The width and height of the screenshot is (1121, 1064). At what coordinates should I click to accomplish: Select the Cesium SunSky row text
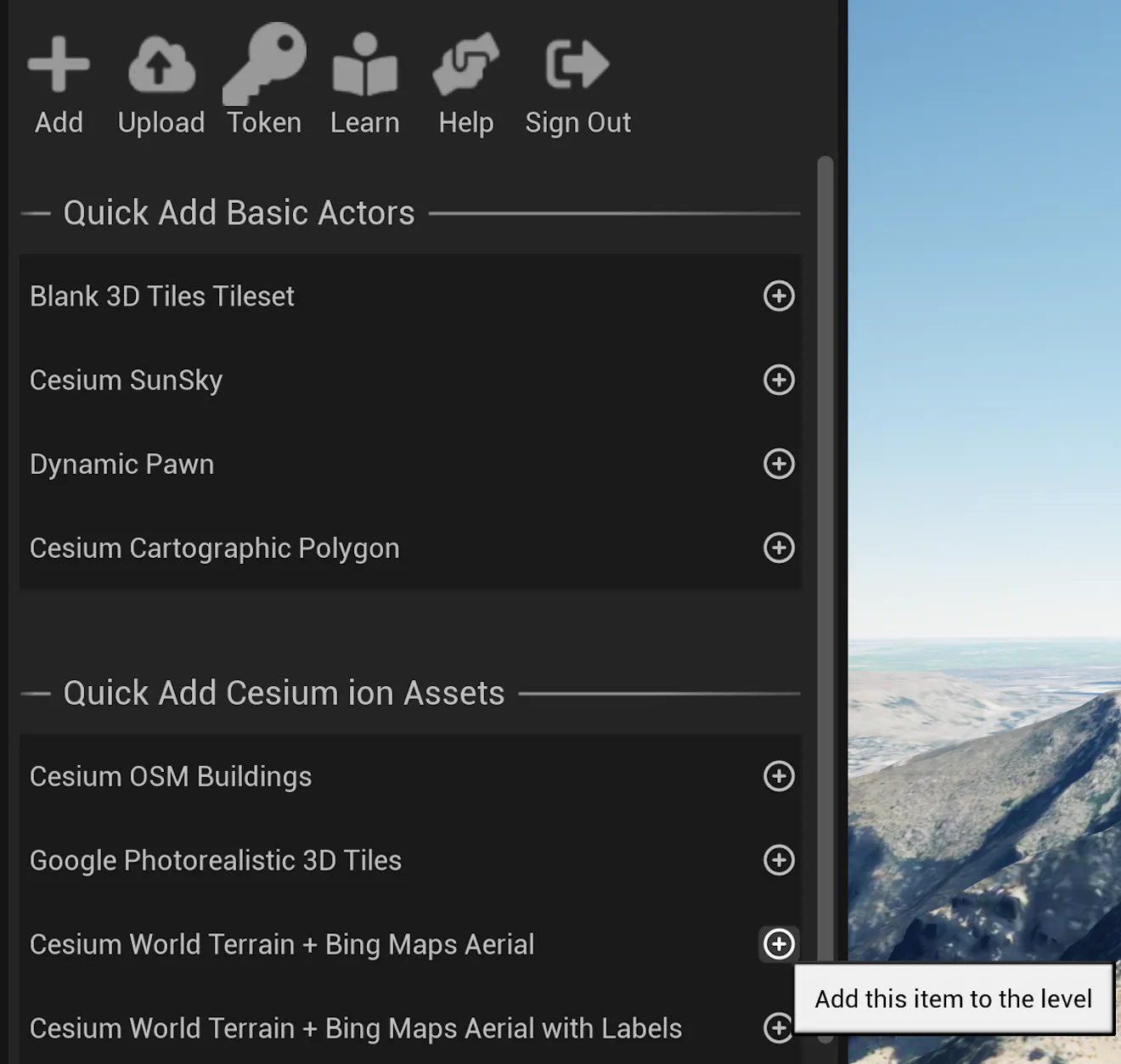click(127, 380)
